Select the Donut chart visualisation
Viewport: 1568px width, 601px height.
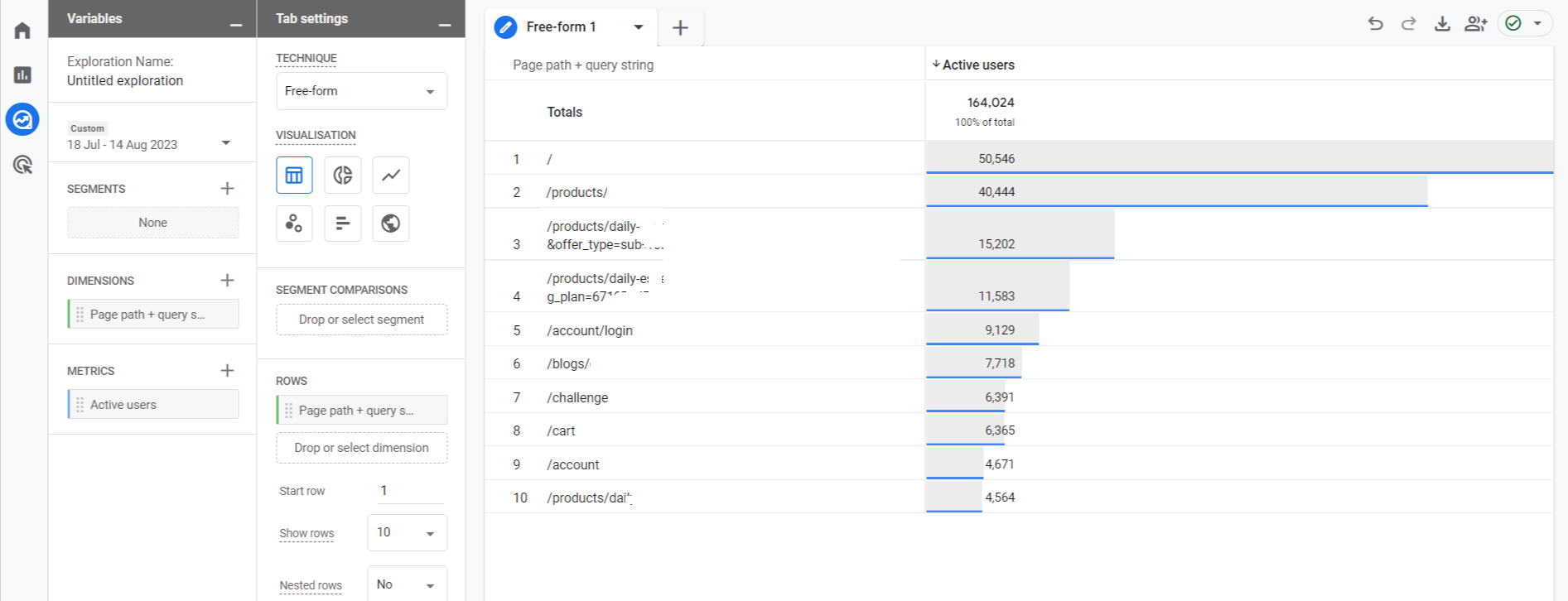tap(342, 175)
